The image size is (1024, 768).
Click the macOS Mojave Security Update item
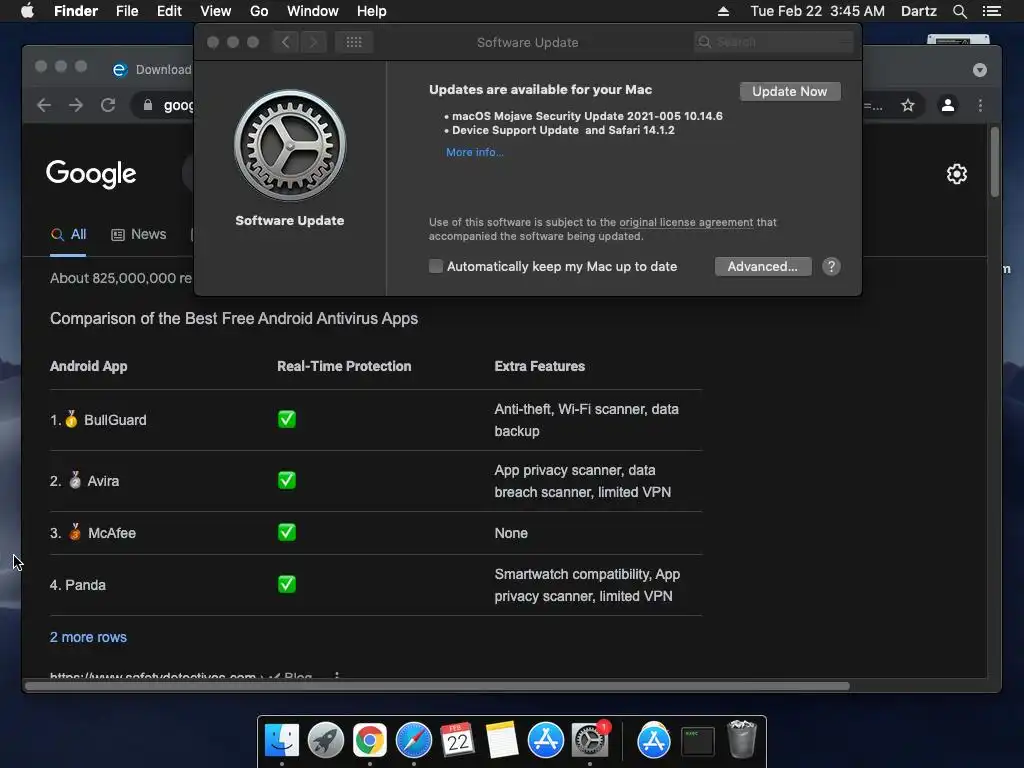[587, 116]
